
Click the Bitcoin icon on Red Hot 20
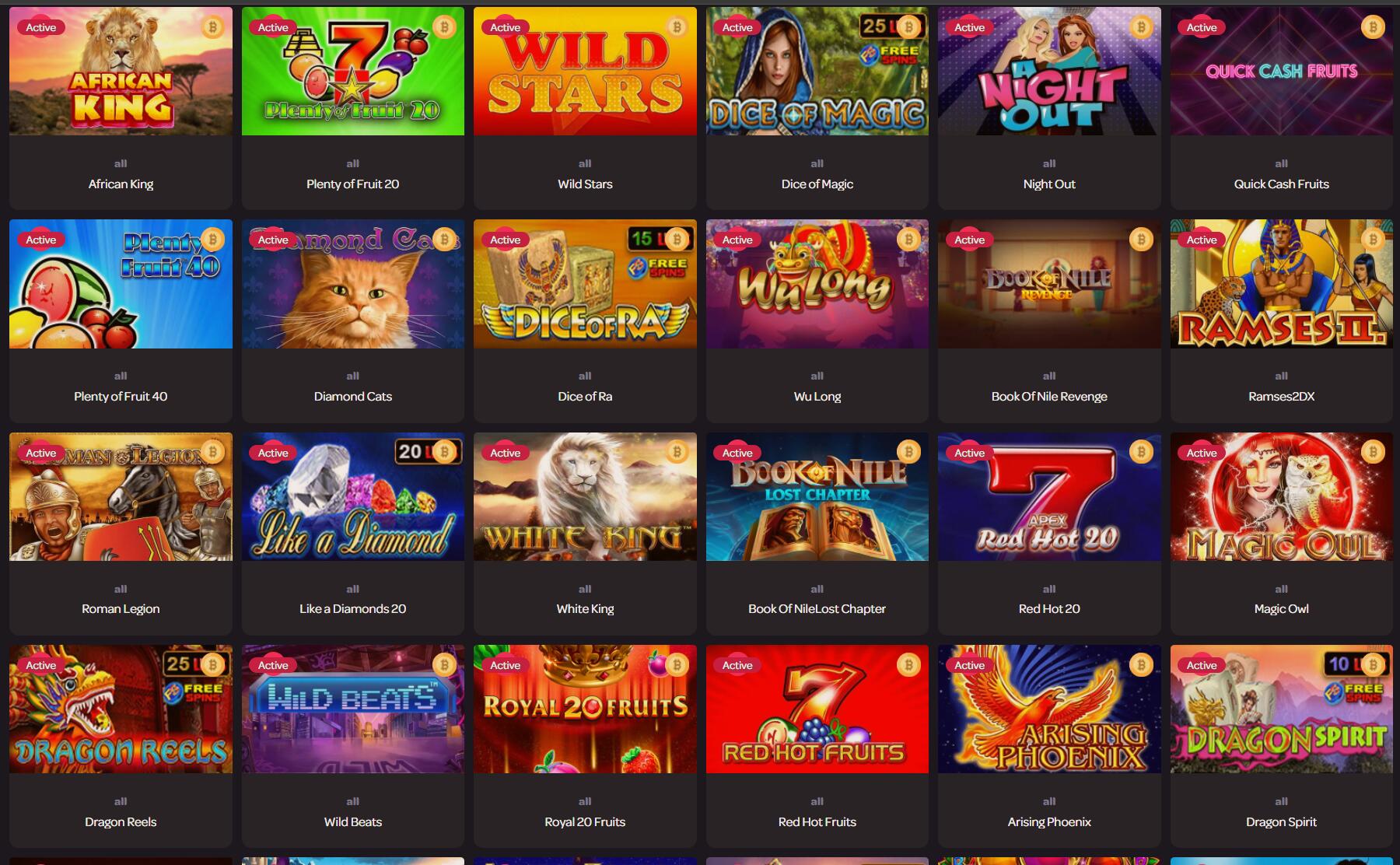(1141, 452)
